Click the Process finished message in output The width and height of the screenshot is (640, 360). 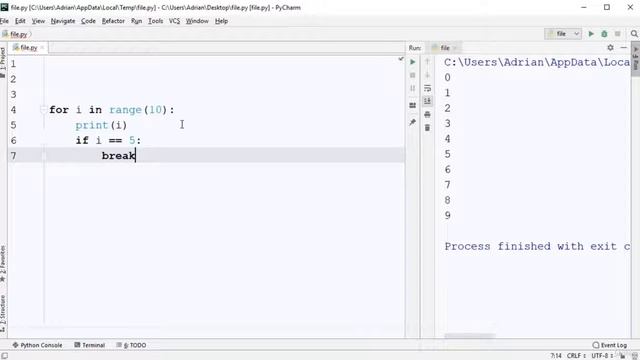coord(537,247)
